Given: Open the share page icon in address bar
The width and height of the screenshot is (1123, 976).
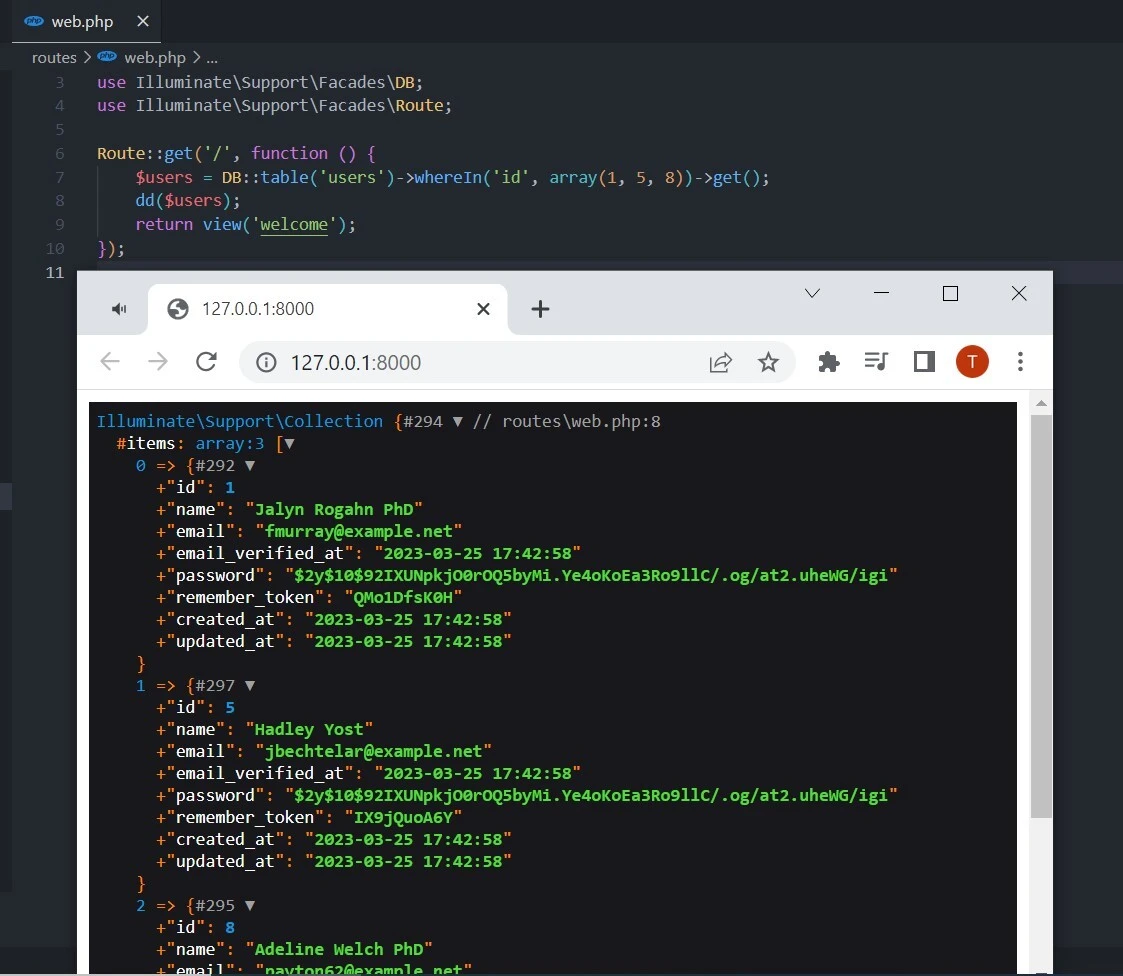Looking at the screenshot, I should (x=720, y=362).
